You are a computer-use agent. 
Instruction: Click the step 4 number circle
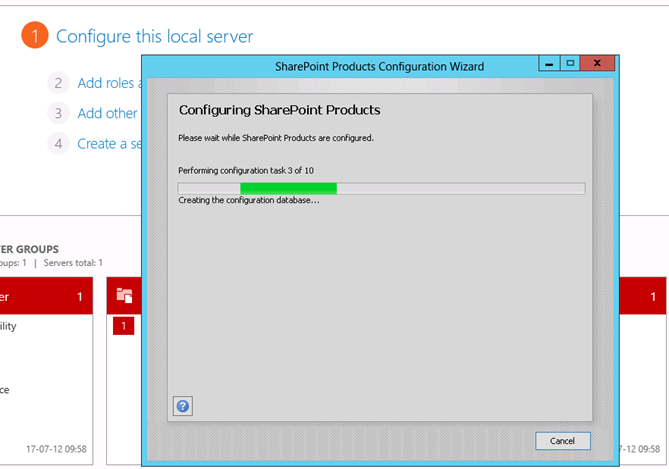pos(58,143)
